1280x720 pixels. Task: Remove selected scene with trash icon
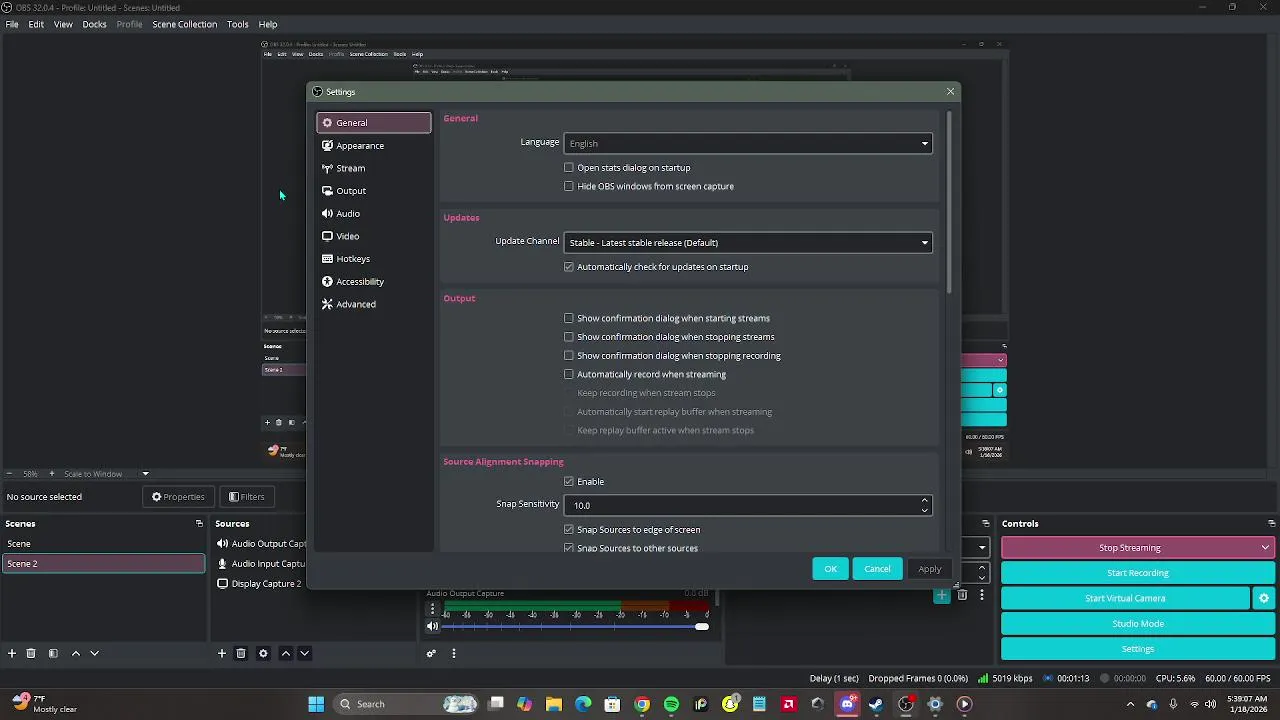pyautogui.click(x=31, y=653)
